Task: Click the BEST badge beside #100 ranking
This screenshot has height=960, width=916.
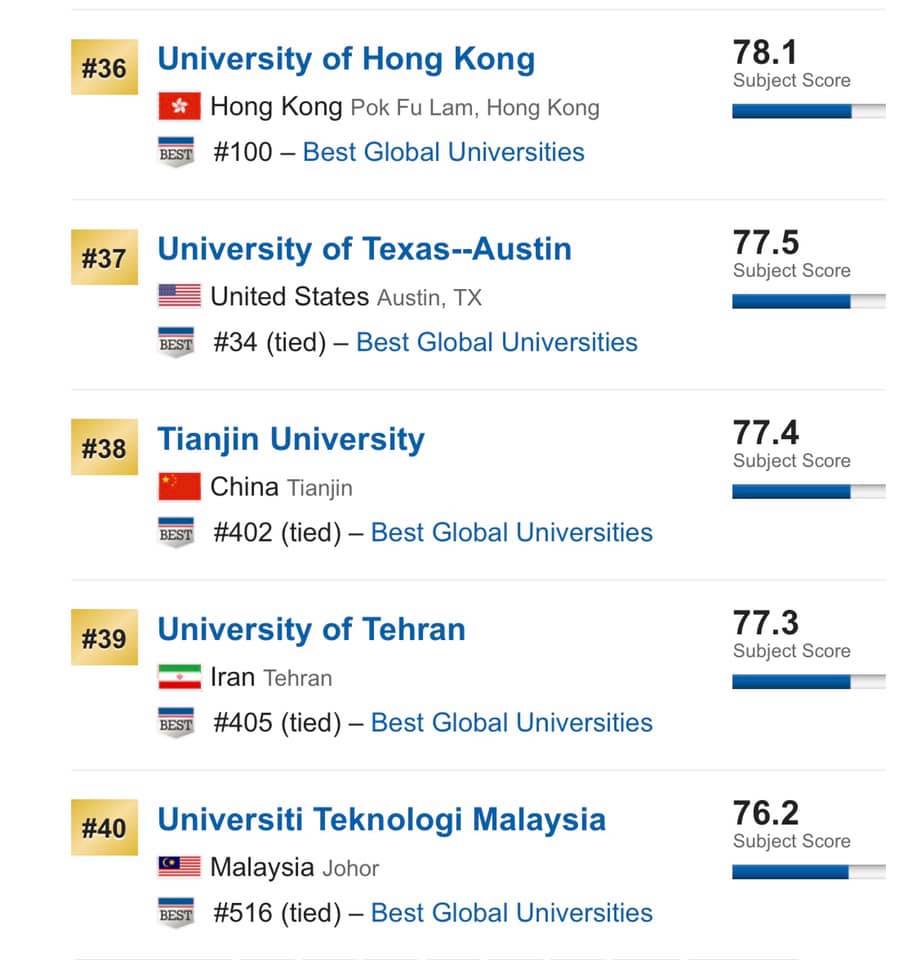Action: (x=176, y=152)
